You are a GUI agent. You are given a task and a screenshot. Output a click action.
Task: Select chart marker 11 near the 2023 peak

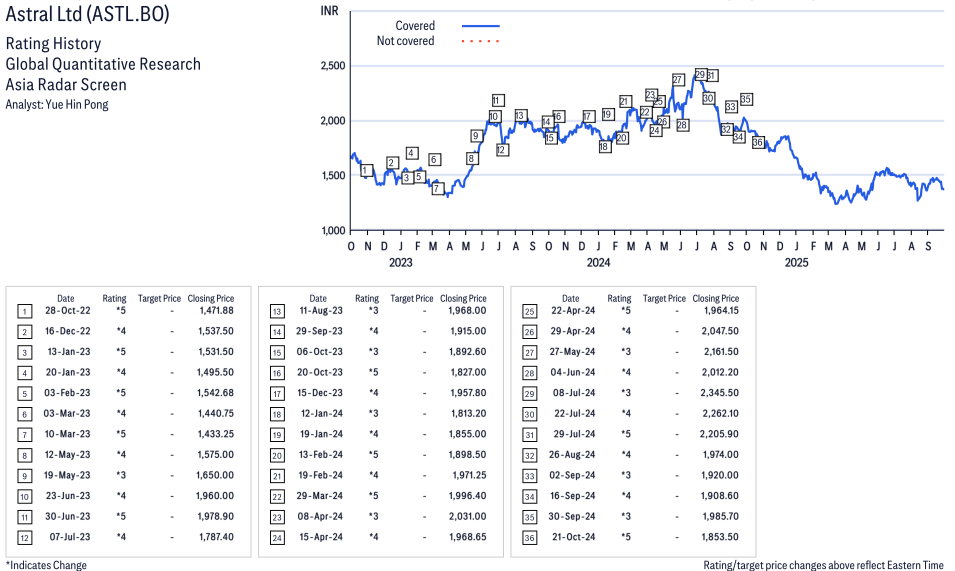tap(497, 100)
